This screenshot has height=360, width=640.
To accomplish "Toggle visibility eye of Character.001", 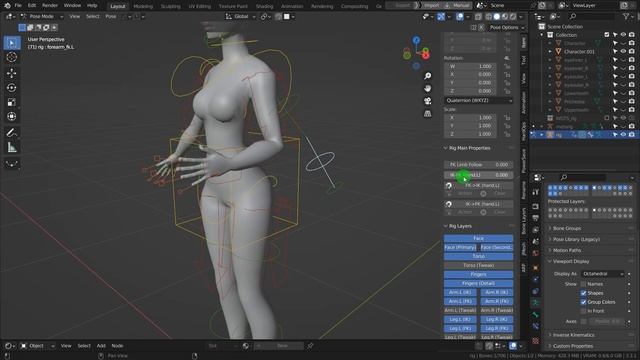I will (623, 51).
